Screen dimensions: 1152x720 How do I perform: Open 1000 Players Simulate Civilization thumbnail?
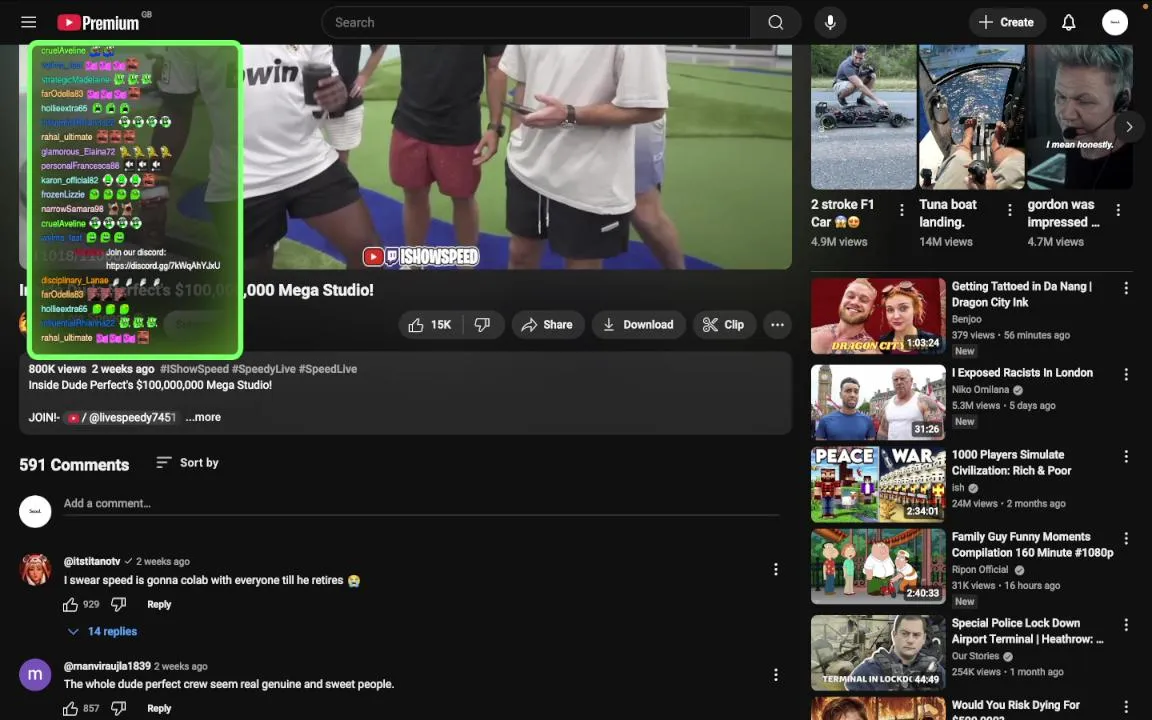coord(878,485)
